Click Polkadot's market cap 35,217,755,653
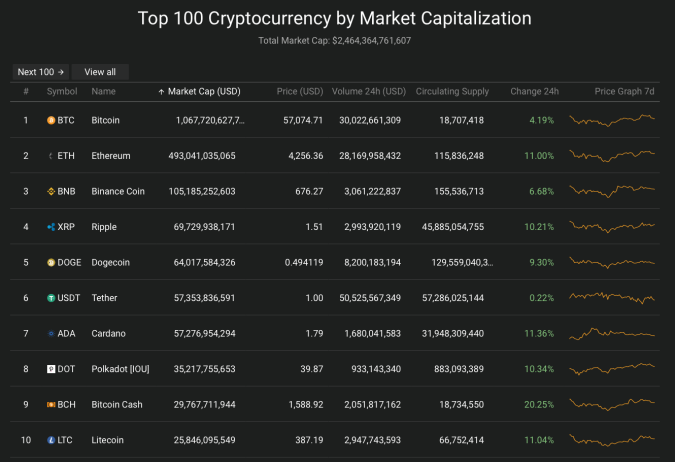 click(x=204, y=369)
